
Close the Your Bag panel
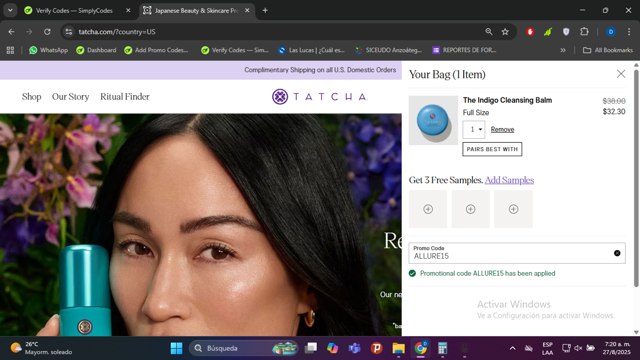(x=620, y=74)
